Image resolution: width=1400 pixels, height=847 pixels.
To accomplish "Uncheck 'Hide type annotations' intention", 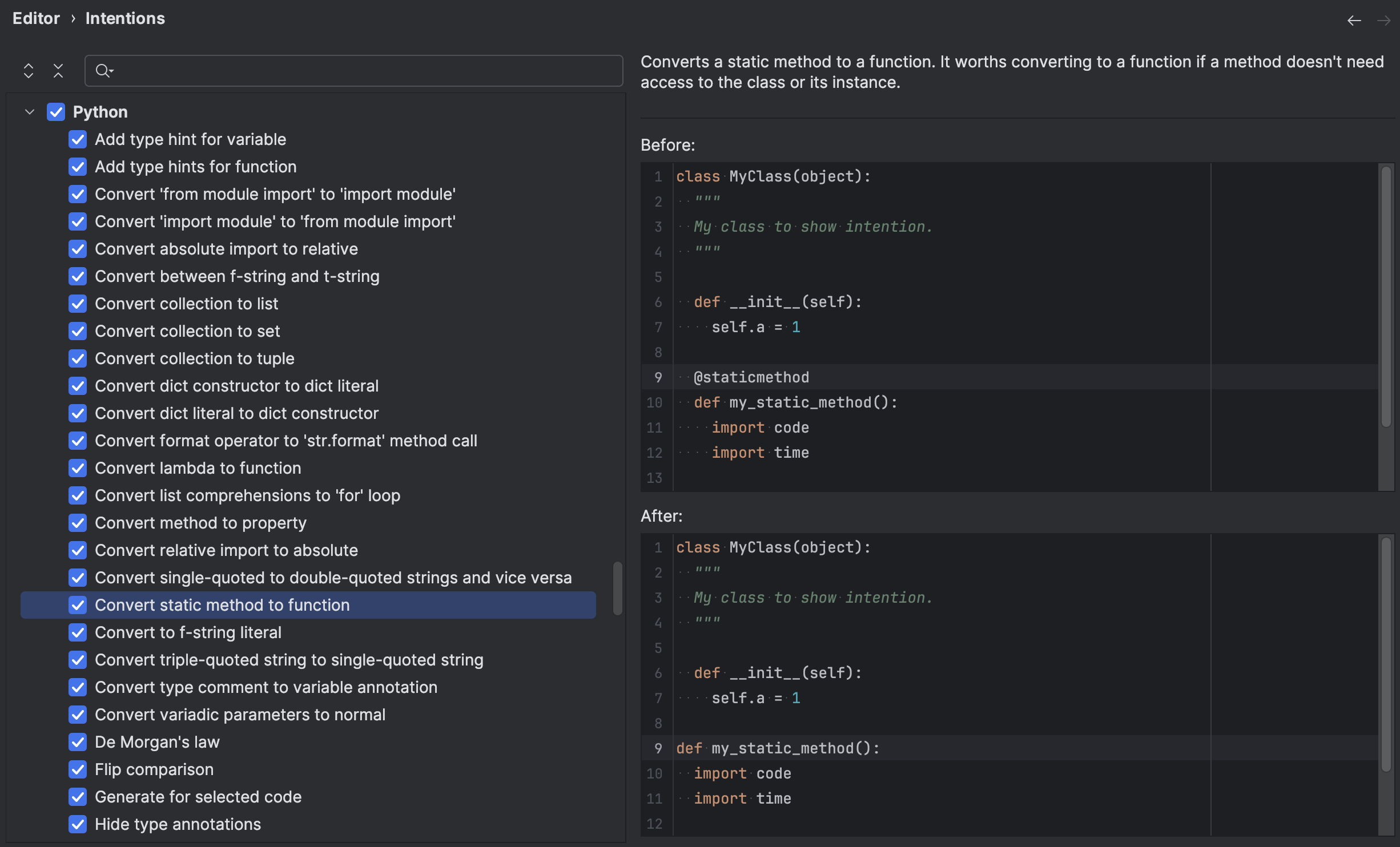I will coord(78,824).
